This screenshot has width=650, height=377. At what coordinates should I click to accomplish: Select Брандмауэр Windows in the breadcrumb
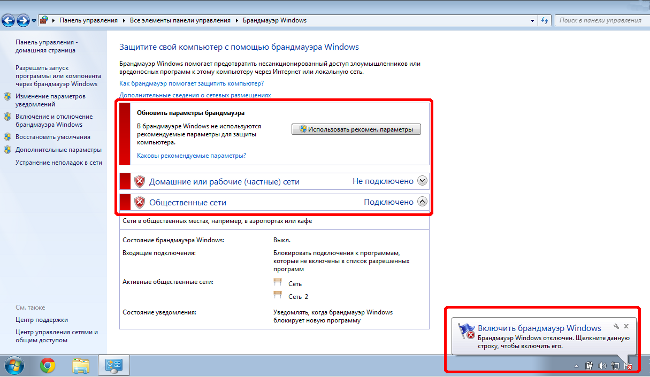point(274,20)
